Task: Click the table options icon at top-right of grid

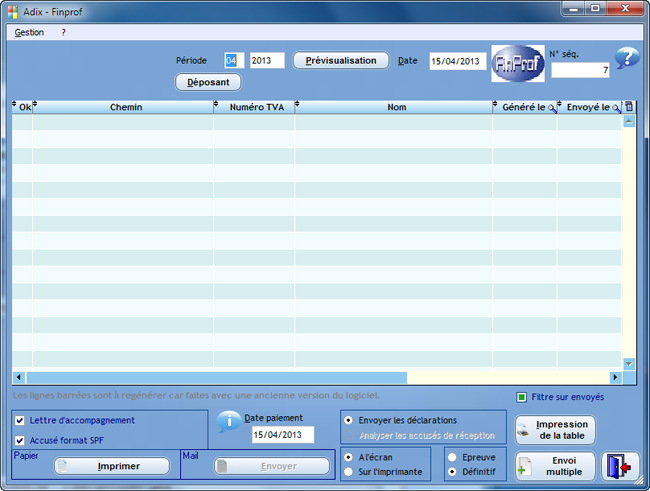Action: pos(629,106)
